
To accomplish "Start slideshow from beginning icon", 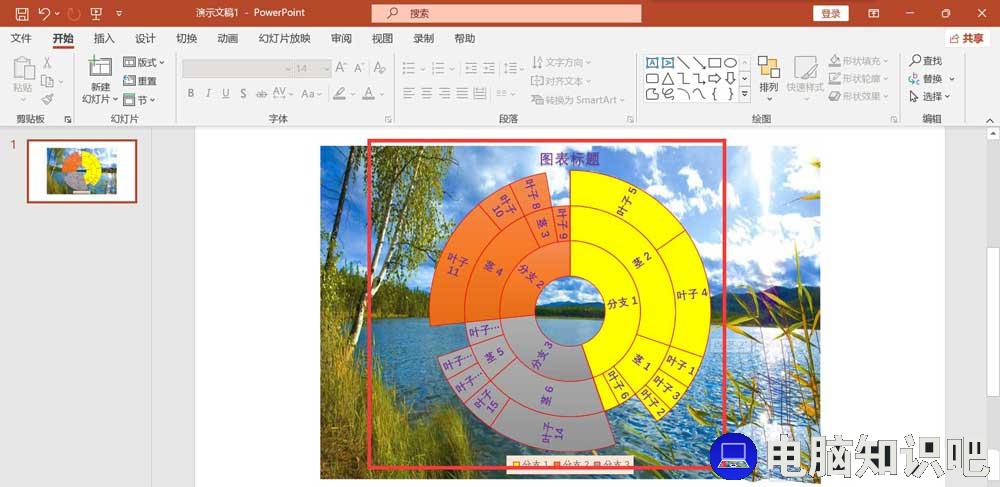I will 97,13.
